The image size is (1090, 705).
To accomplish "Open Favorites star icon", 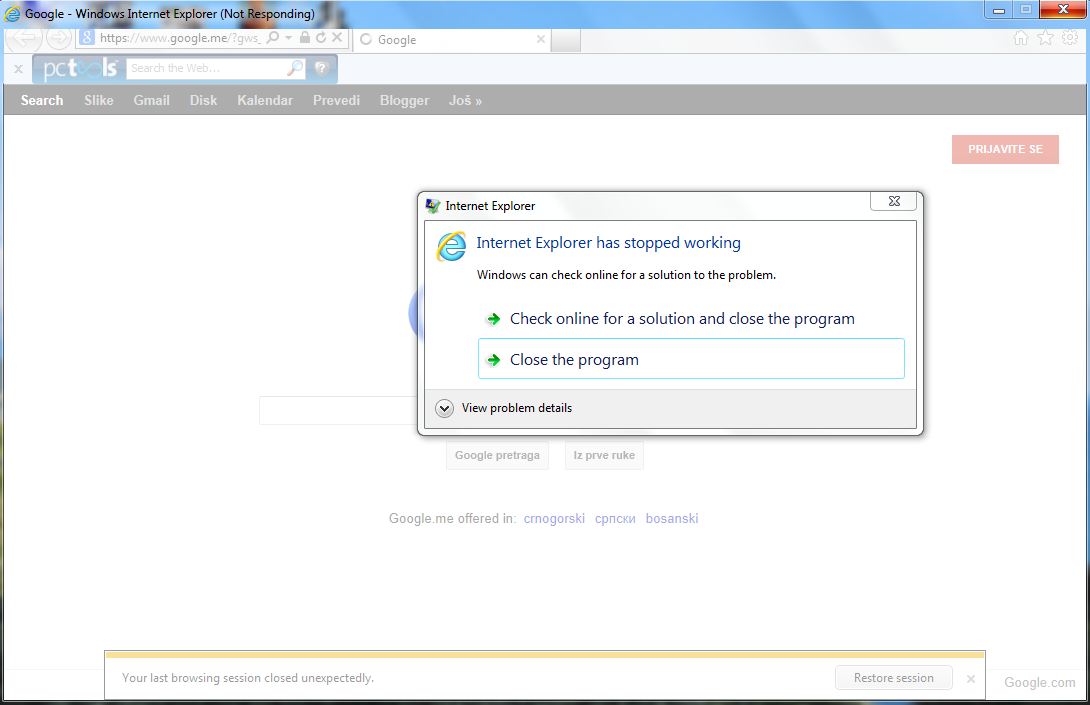I will (1045, 38).
